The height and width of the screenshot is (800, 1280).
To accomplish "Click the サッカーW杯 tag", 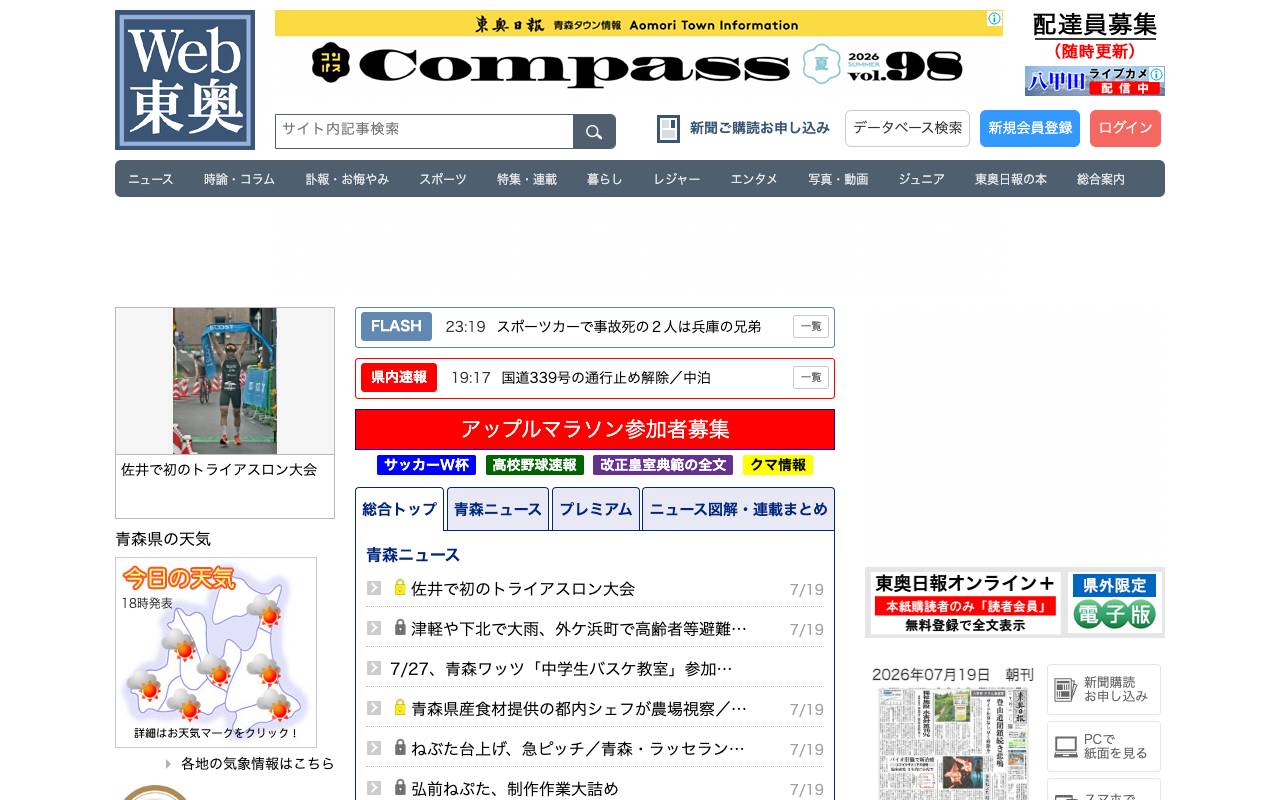I will (426, 465).
